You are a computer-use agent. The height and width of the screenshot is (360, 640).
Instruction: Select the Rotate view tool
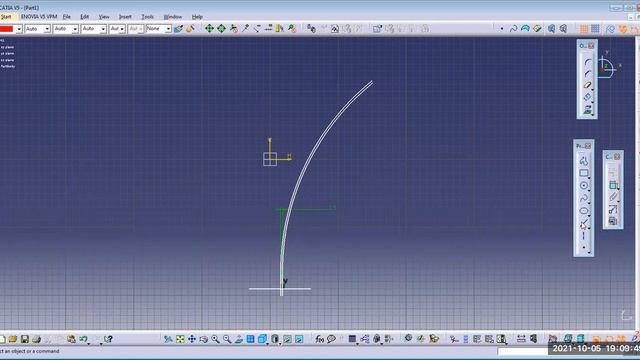pyautogui.click(x=203, y=339)
